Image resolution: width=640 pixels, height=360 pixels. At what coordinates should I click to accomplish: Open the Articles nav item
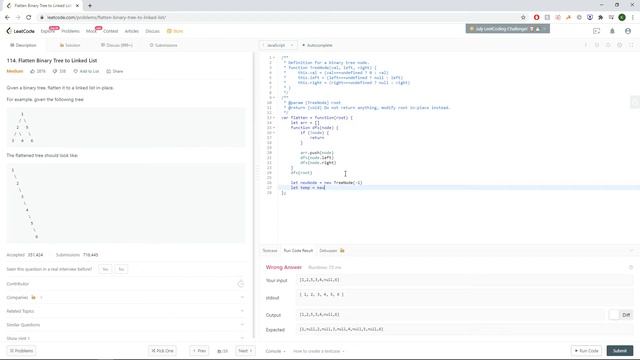tap(131, 31)
